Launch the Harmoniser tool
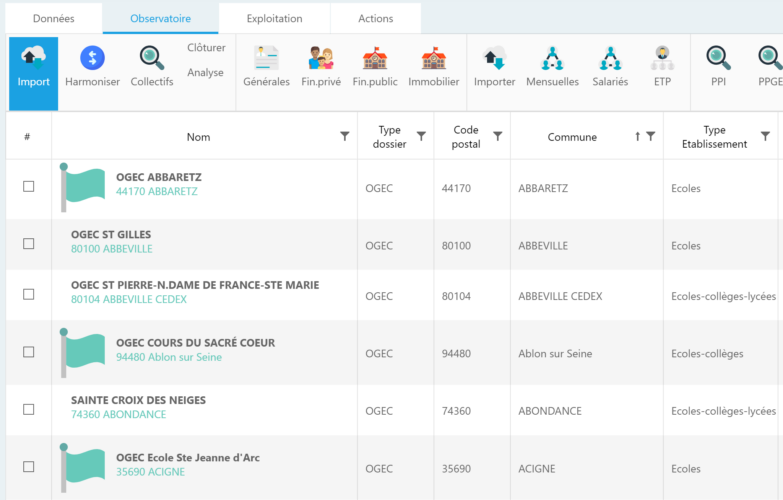783x500 pixels. 92,66
